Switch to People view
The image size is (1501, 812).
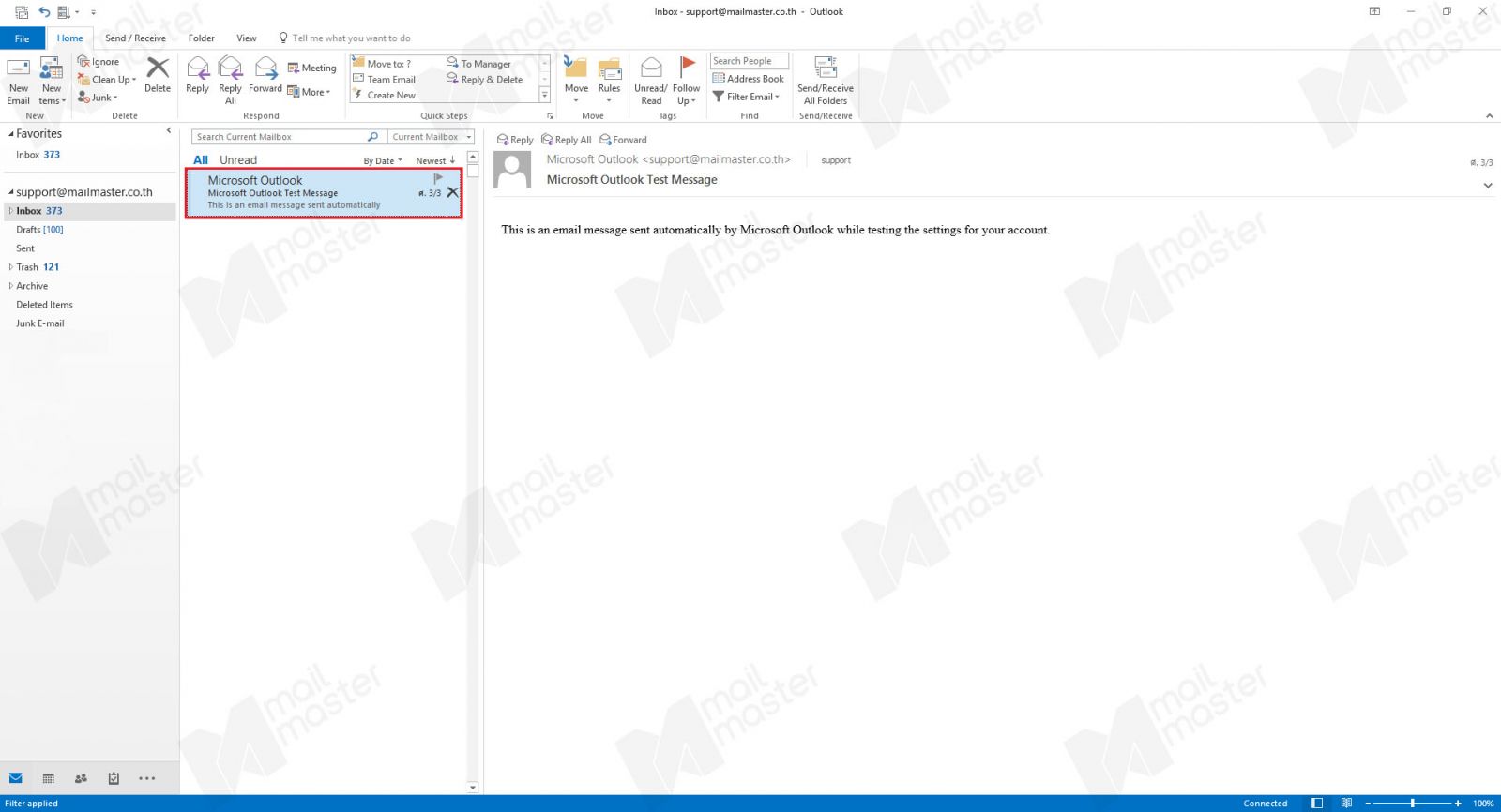coord(81,778)
